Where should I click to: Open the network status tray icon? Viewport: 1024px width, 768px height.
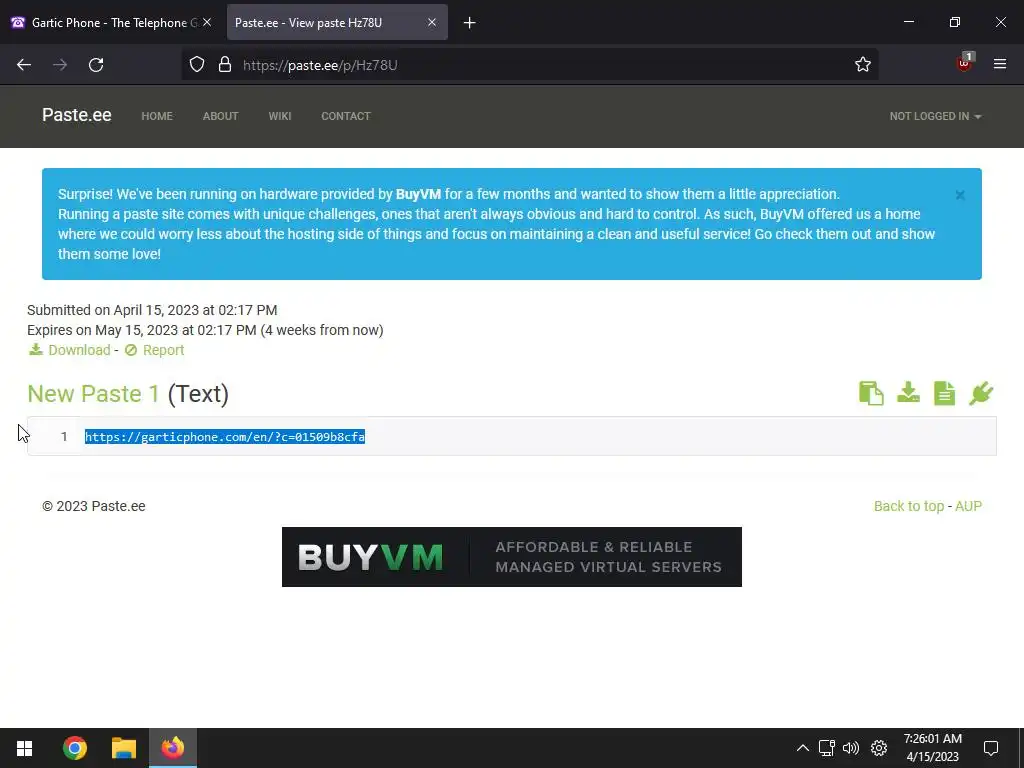pos(827,748)
